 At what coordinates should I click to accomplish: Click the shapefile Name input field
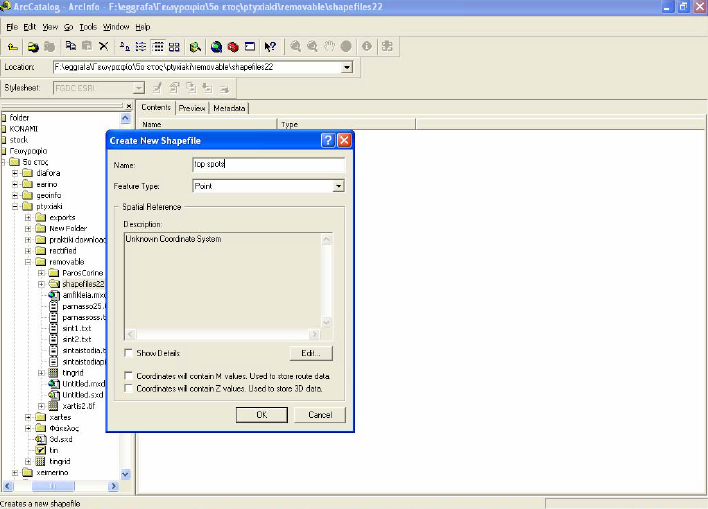[x=269, y=164]
